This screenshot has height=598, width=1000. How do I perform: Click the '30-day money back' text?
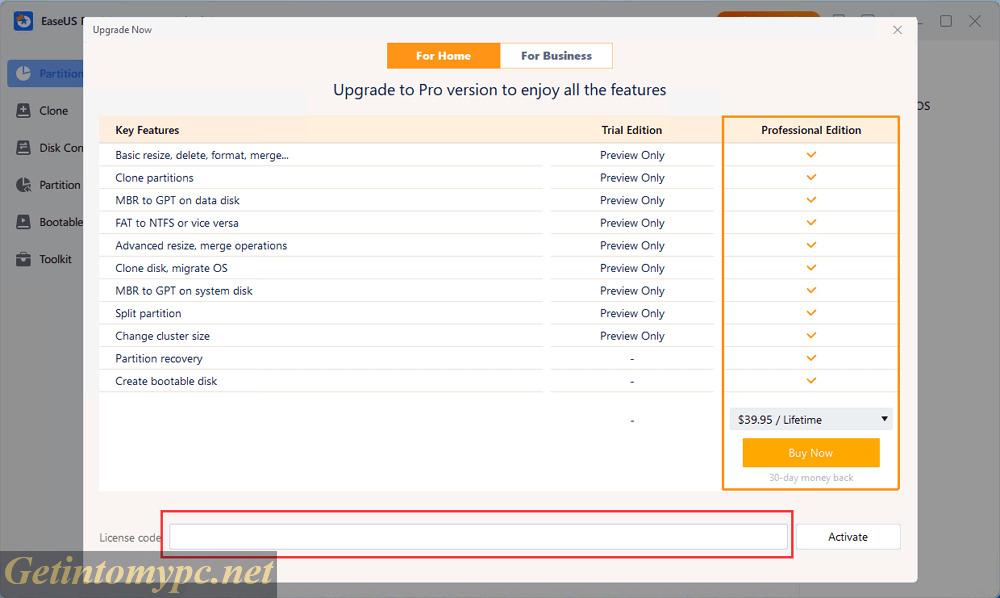tap(811, 478)
